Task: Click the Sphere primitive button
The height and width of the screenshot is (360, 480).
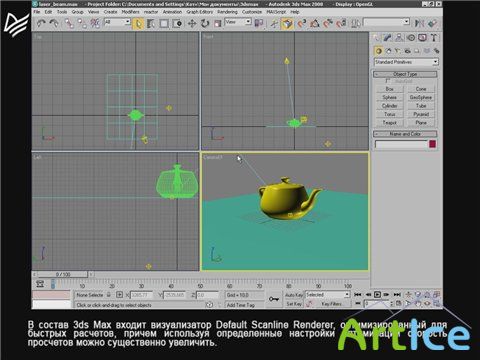Action: click(389, 97)
